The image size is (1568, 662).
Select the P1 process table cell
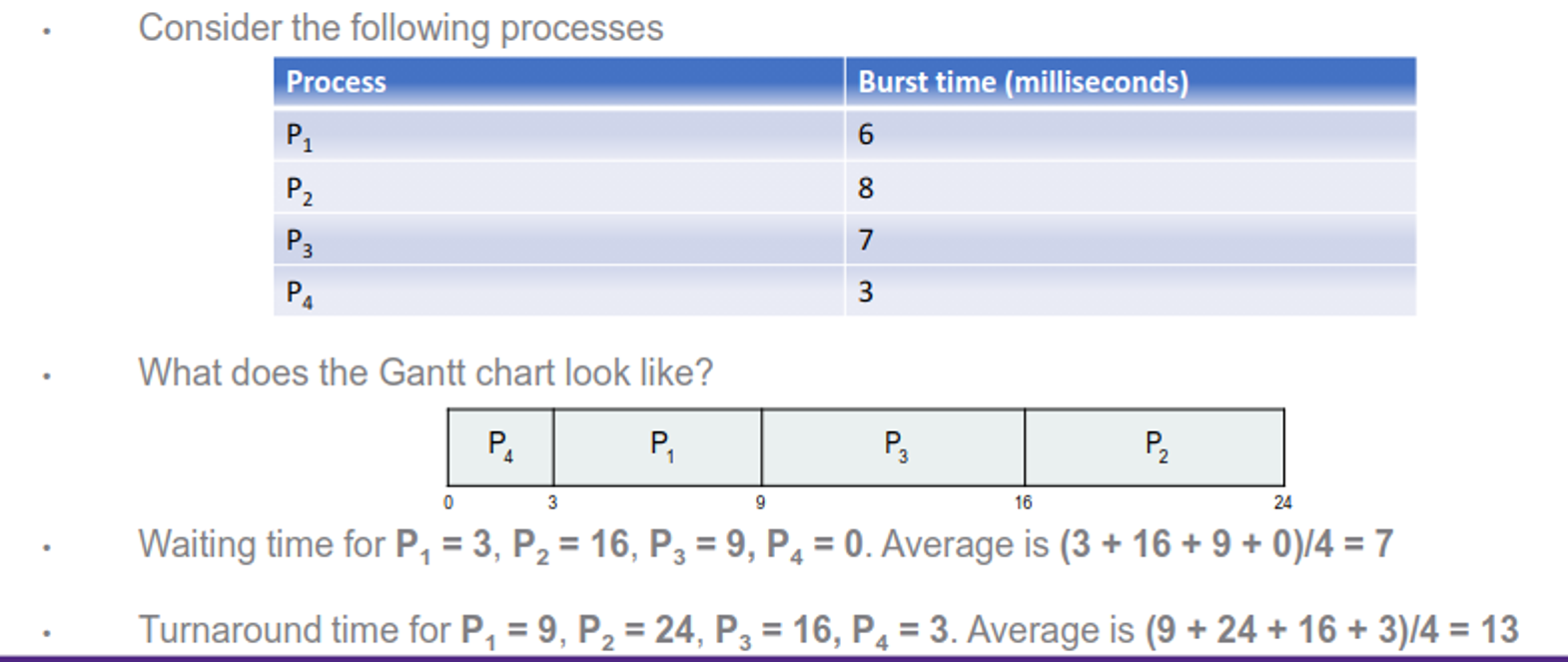click(x=558, y=135)
